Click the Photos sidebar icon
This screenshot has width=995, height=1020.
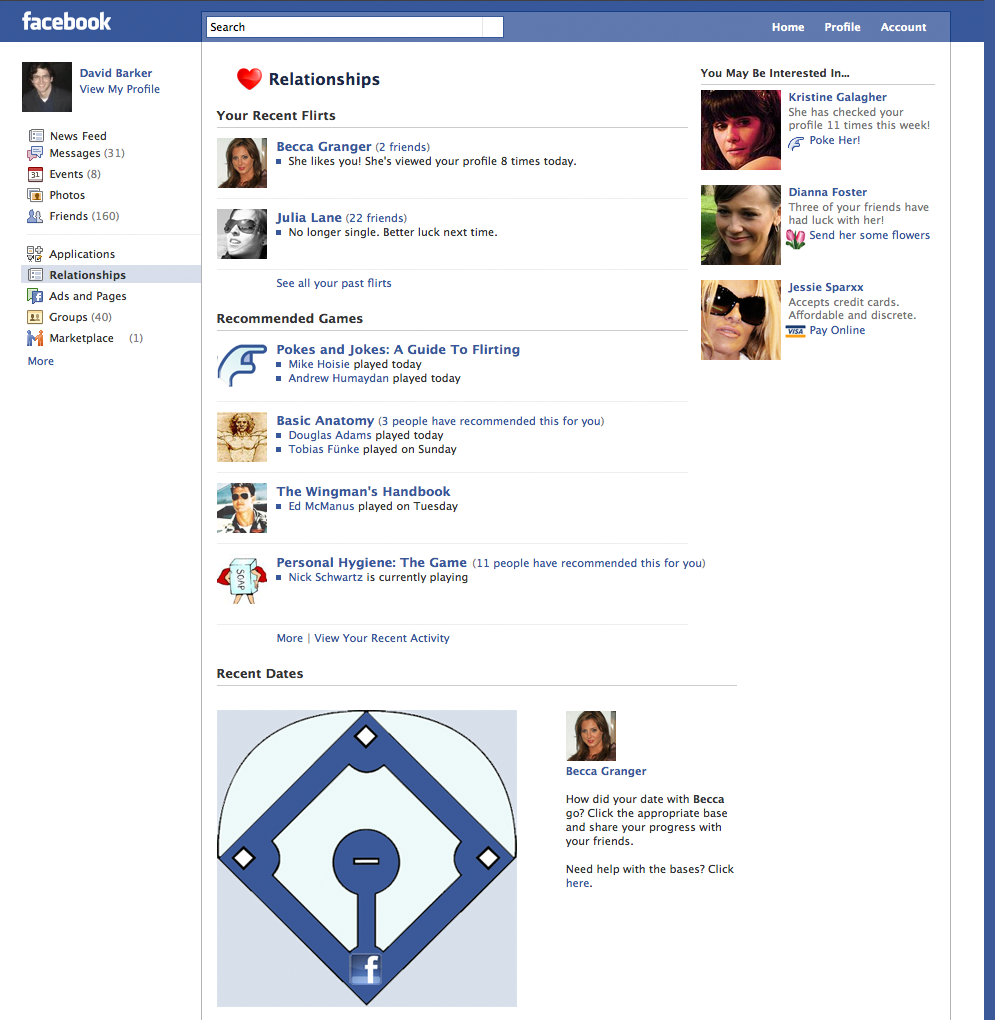[x=35, y=195]
